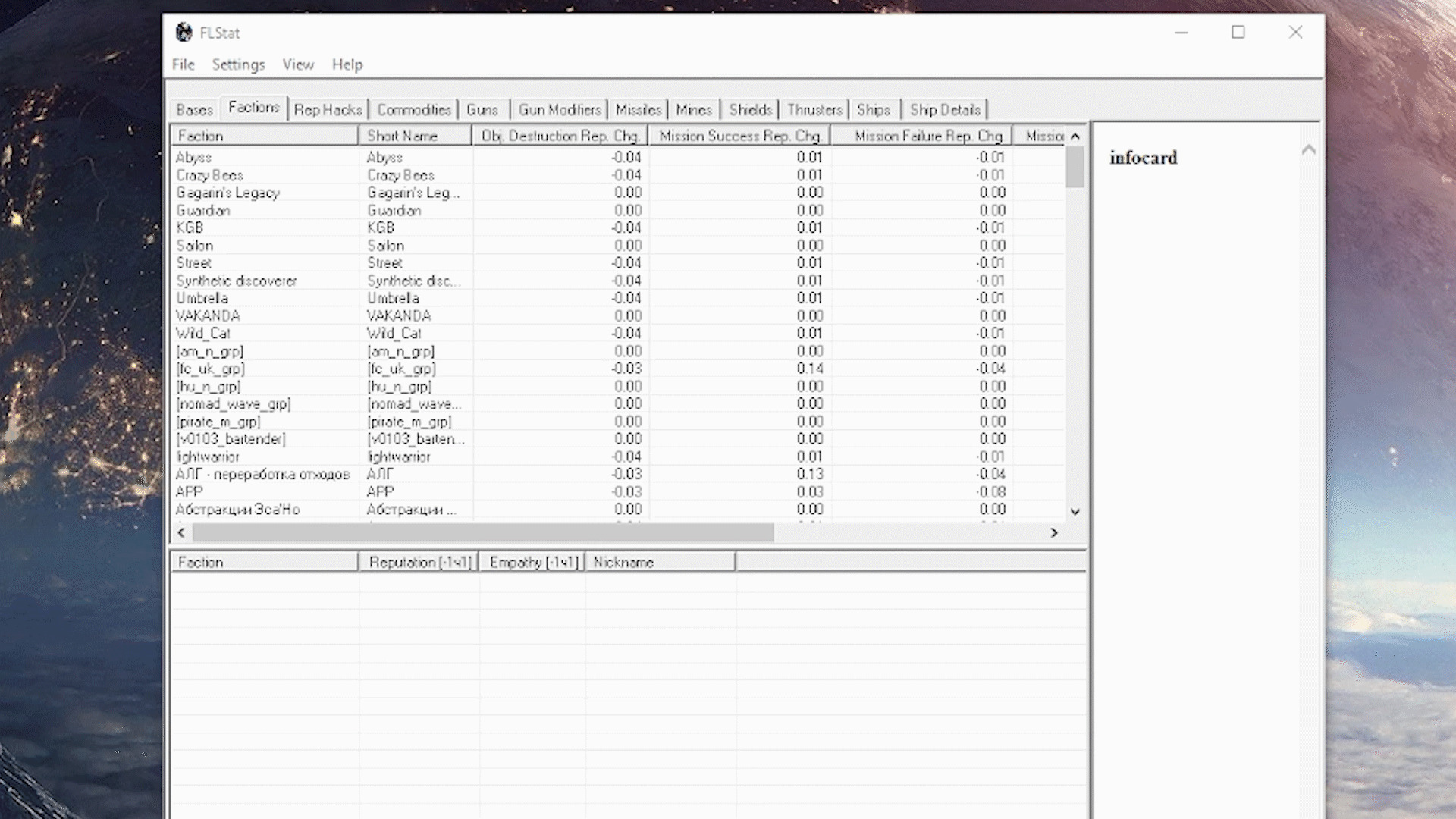This screenshot has width=1456, height=819.
Task: Select the Guardian faction row
Action: (x=618, y=210)
